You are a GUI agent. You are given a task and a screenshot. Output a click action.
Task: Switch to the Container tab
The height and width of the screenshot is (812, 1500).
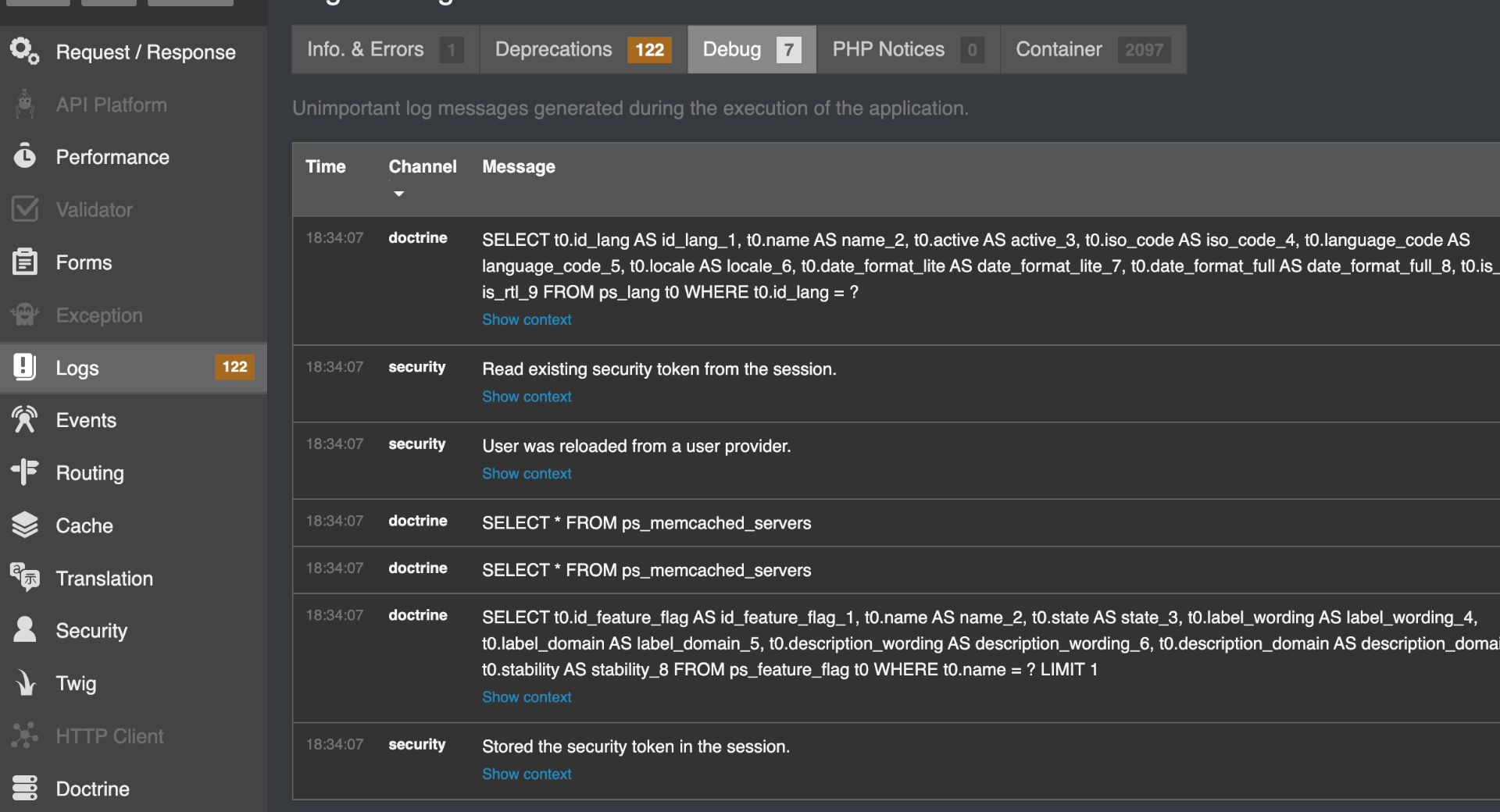(x=1092, y=50)
